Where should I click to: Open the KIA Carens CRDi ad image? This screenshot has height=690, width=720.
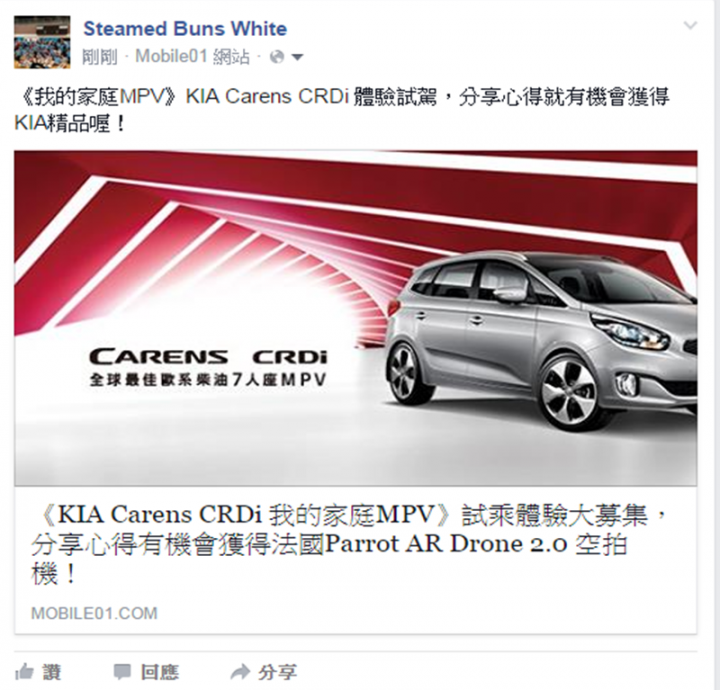355,318
